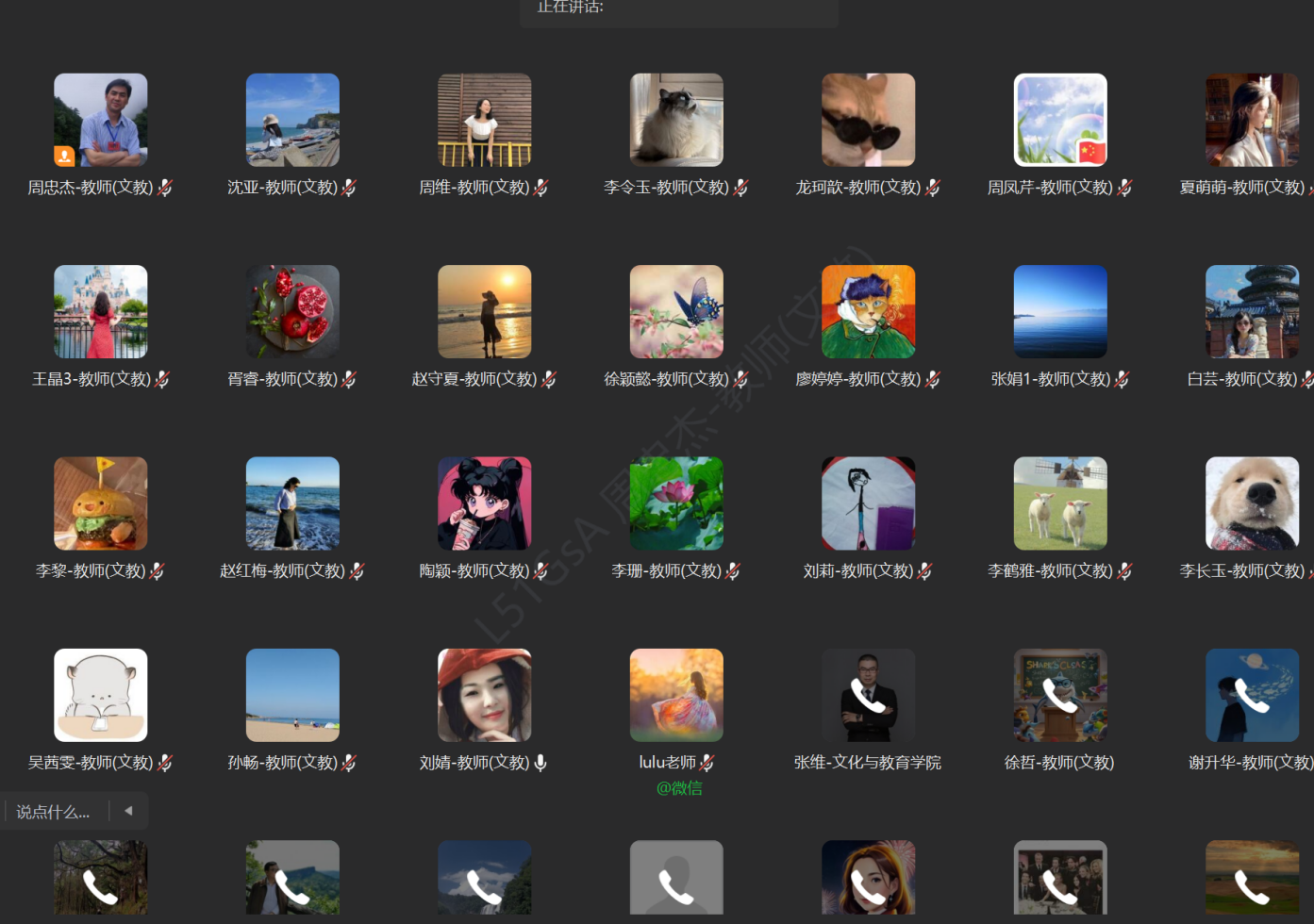This screenshot has height=924, width=1314.
Task: Toggle the microphone status of 孙畅-教师(文教)
Action: pos(349,763)
